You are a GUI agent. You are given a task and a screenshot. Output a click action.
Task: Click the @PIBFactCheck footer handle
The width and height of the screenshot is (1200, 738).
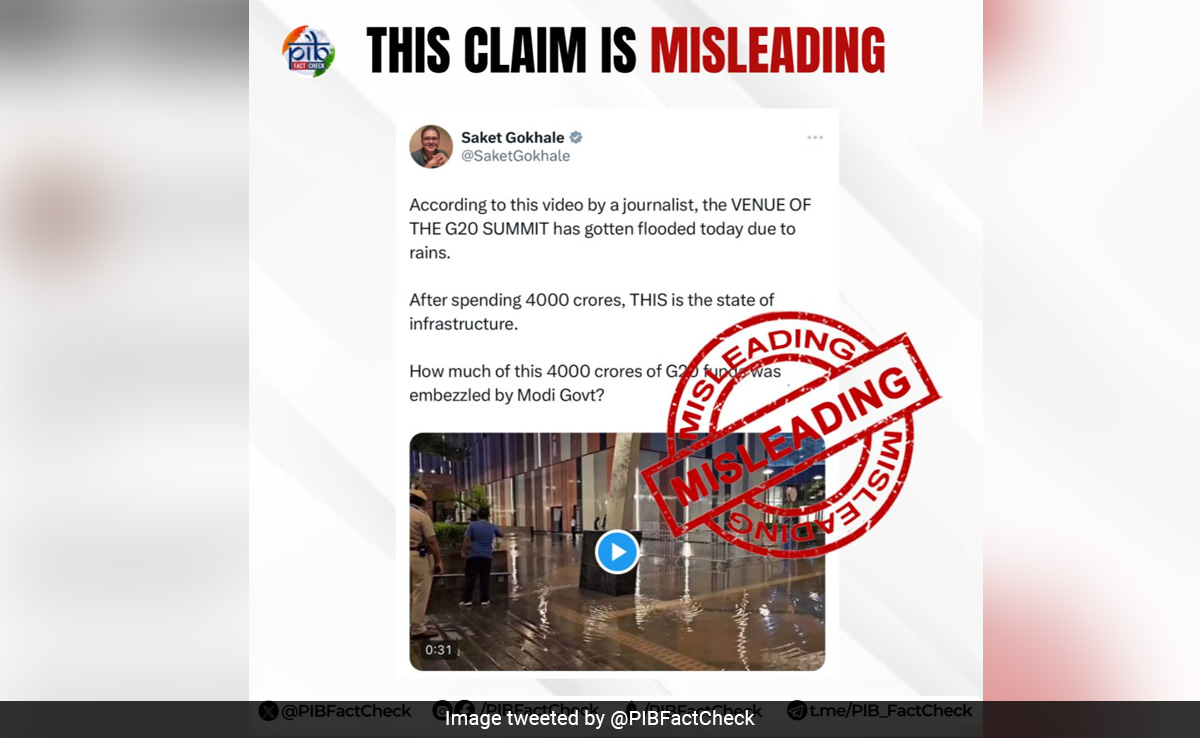pos(346,711)
